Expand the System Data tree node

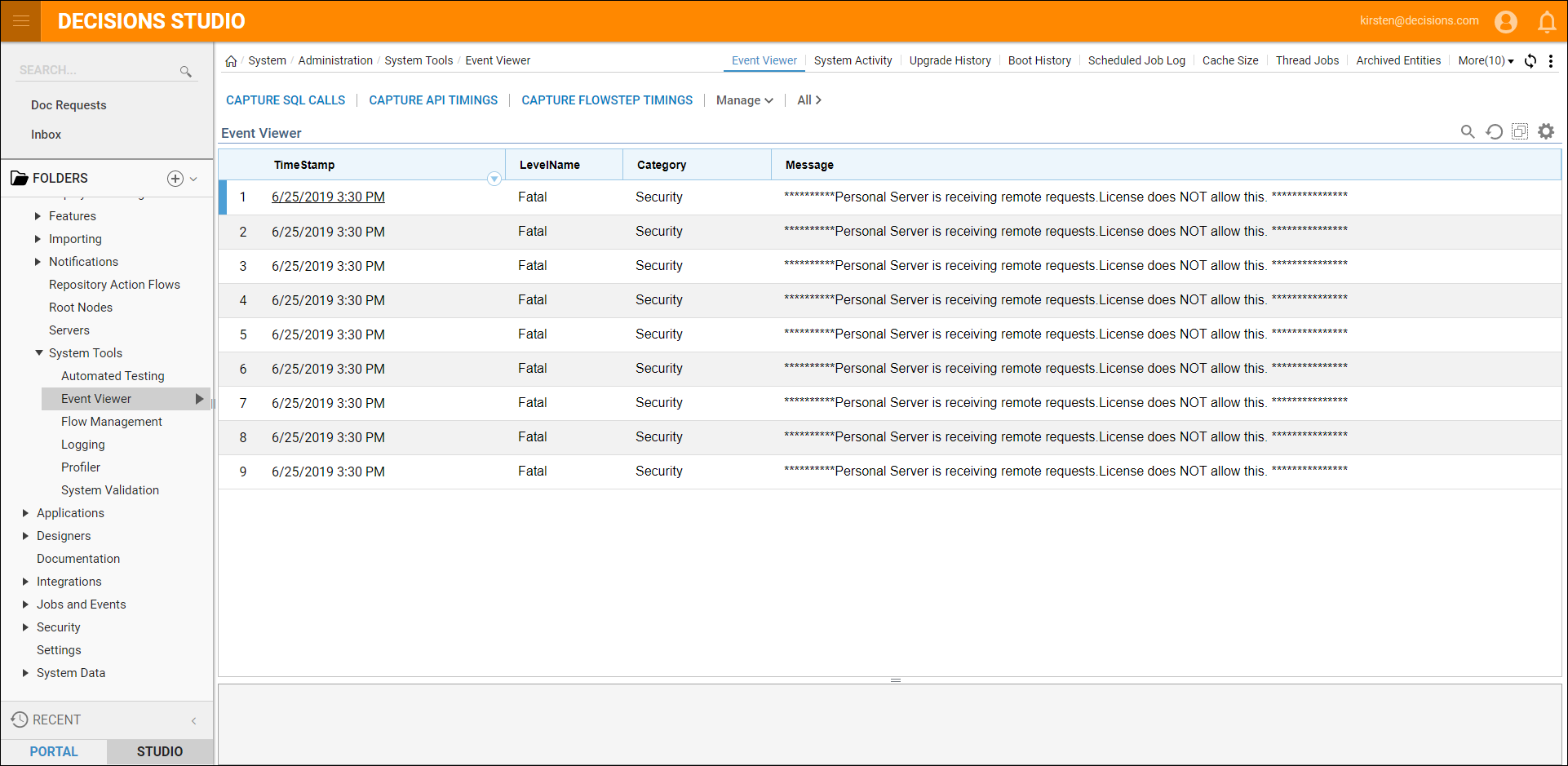(x=25, y=673)
